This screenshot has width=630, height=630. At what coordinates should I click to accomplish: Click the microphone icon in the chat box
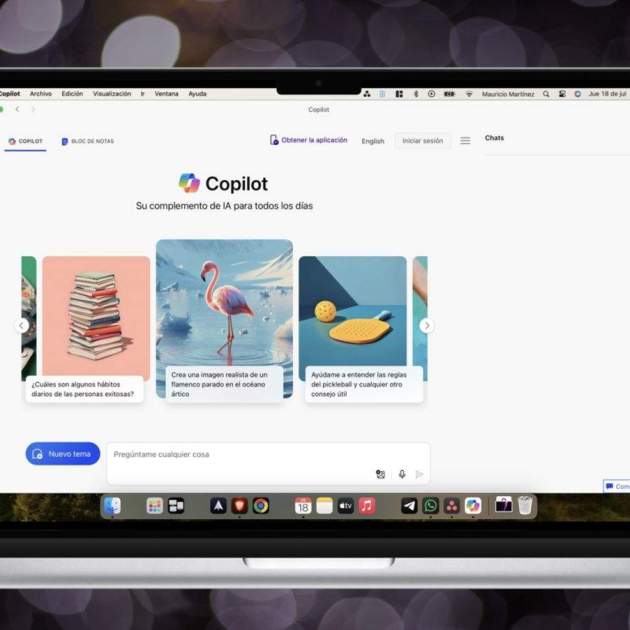click(402, 474)
